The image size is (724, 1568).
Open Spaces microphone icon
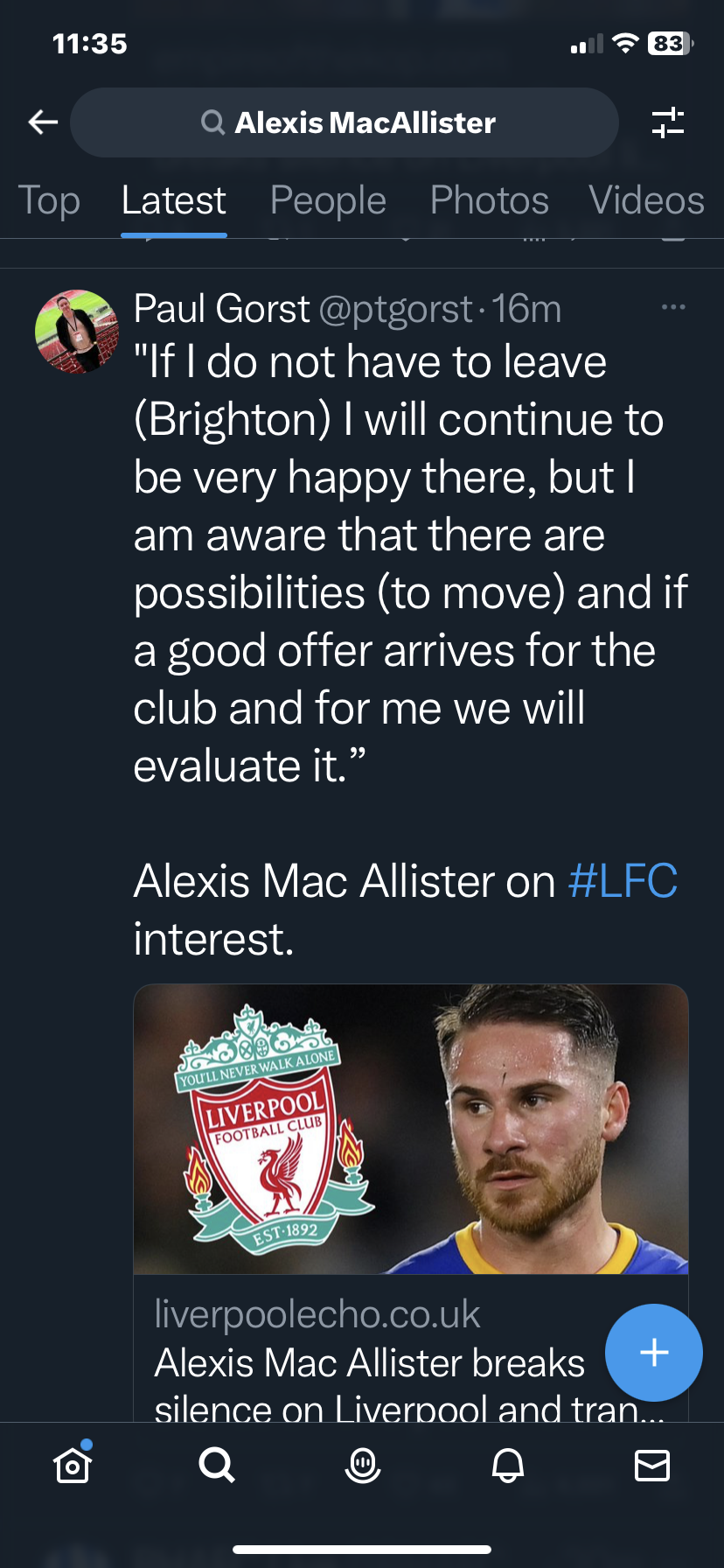(x=362, y=1465)
